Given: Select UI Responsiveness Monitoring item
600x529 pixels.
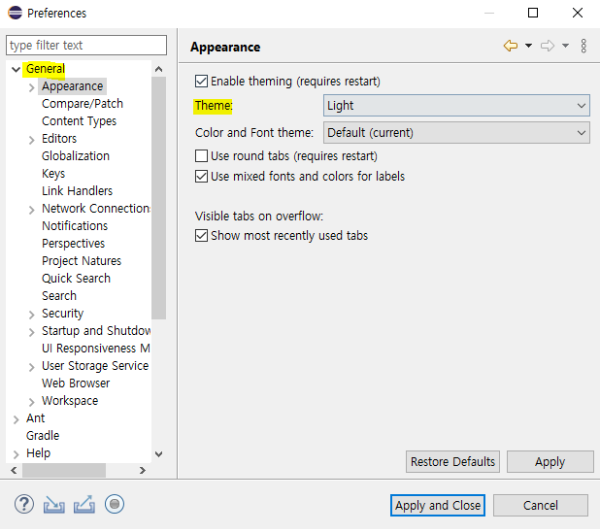Looking at the screenshot, I should click(x=96, y=348).
